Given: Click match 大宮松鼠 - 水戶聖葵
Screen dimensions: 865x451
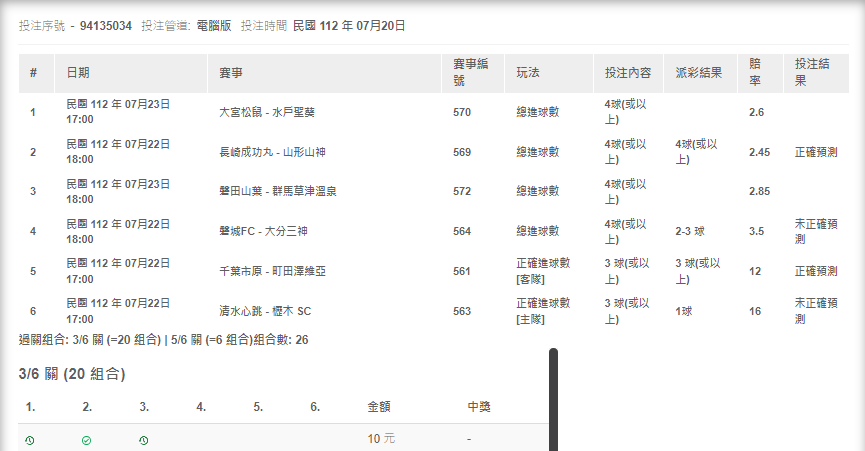Looking at the screenshot, I should coord(267,112).
